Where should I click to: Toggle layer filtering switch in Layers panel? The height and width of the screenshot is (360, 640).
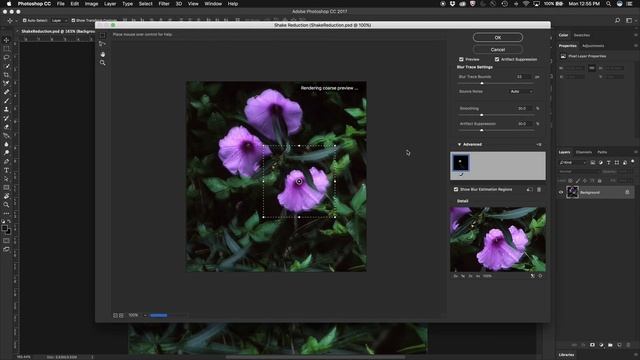pos(633,162)
